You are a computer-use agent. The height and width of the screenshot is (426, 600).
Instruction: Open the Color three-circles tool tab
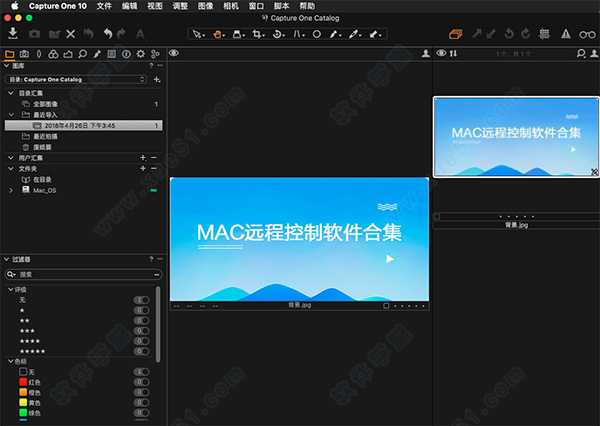(53, 54)
